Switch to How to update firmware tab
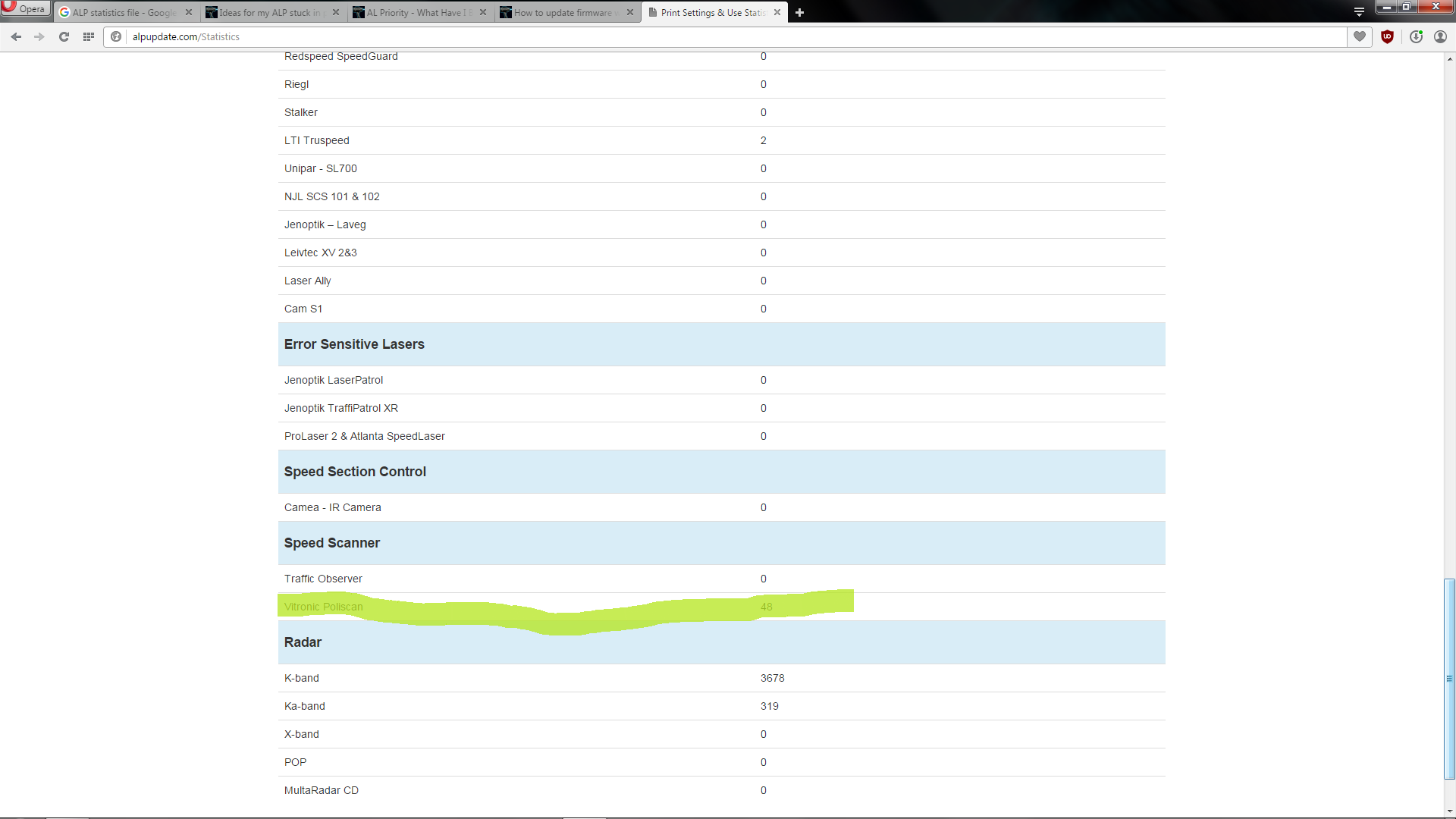The width and height of the screenshot is (1456, 819). coord(561,12)
